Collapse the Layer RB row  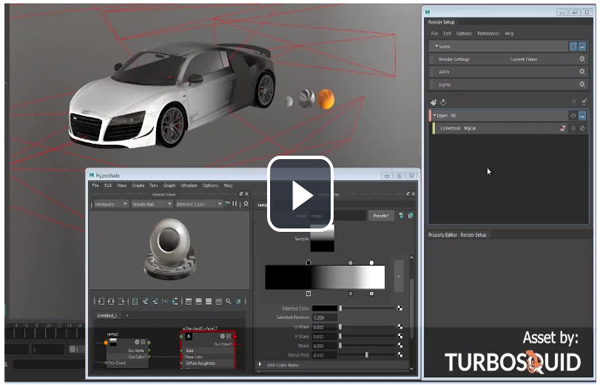(x=434, y=115)
